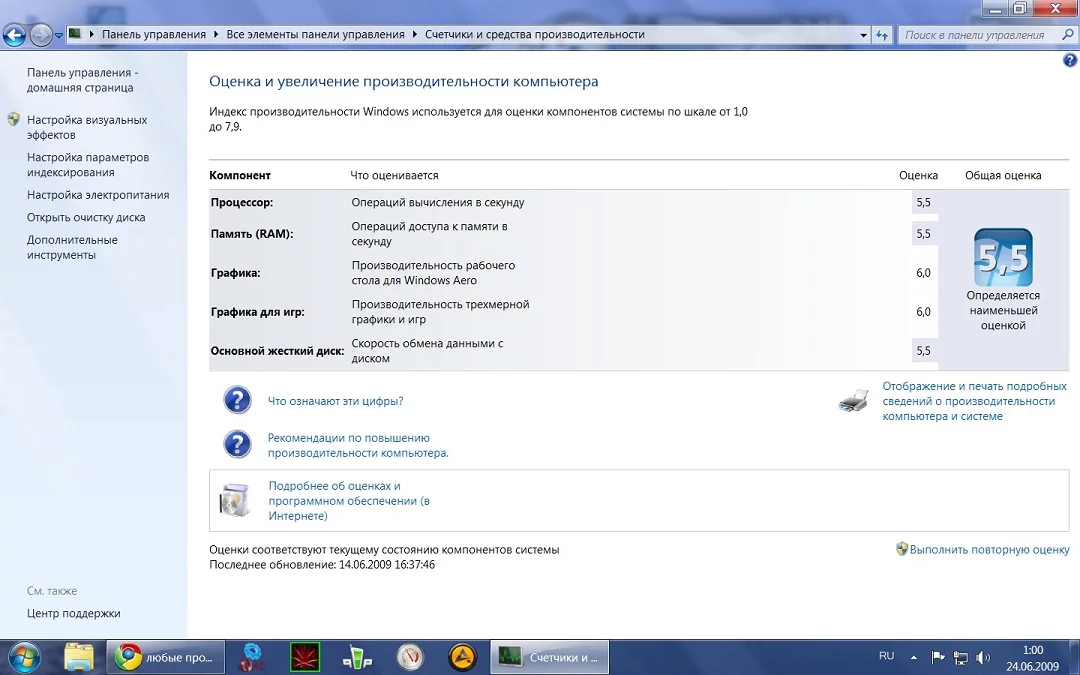The width and height of the screenshot is (1080, 675).
Task: Click the printer icon
Action: click(853, 400)
